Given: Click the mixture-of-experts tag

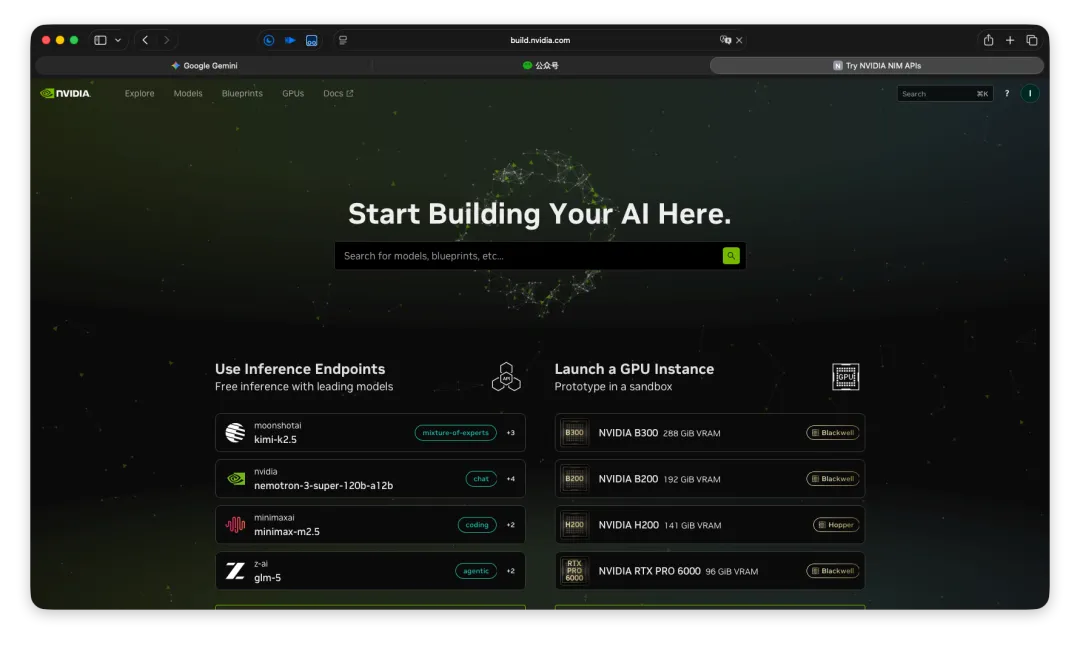Looking at the screenshot, I should point(455,433).
